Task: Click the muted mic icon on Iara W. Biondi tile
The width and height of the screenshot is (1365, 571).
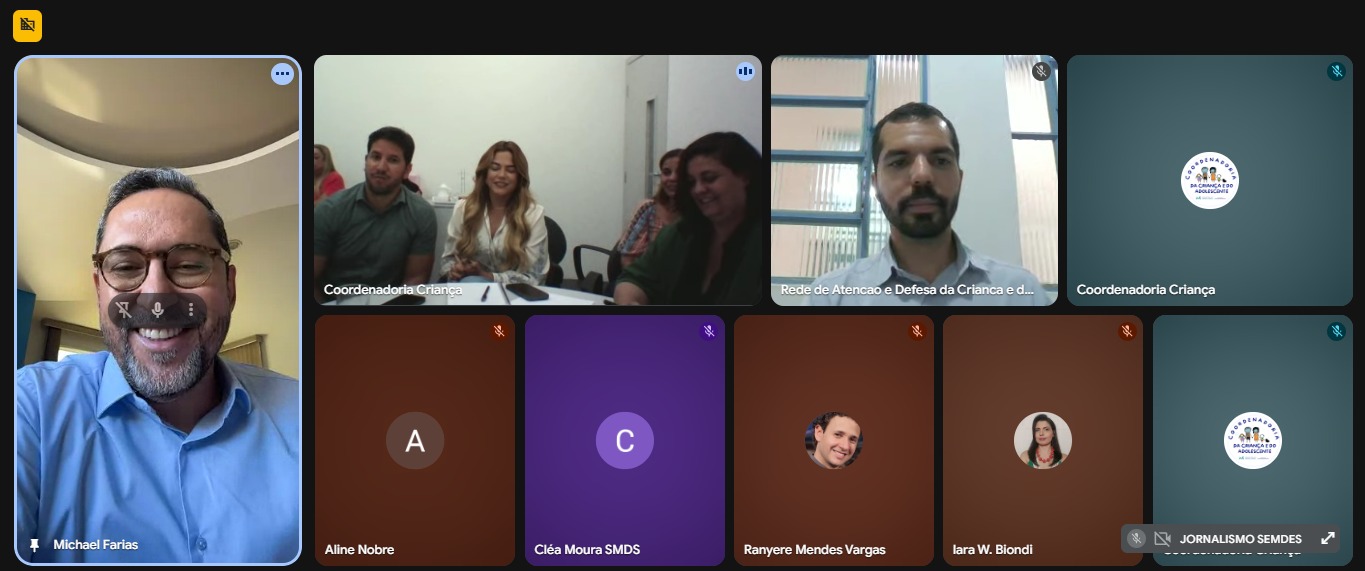Action: point(1127,331)
